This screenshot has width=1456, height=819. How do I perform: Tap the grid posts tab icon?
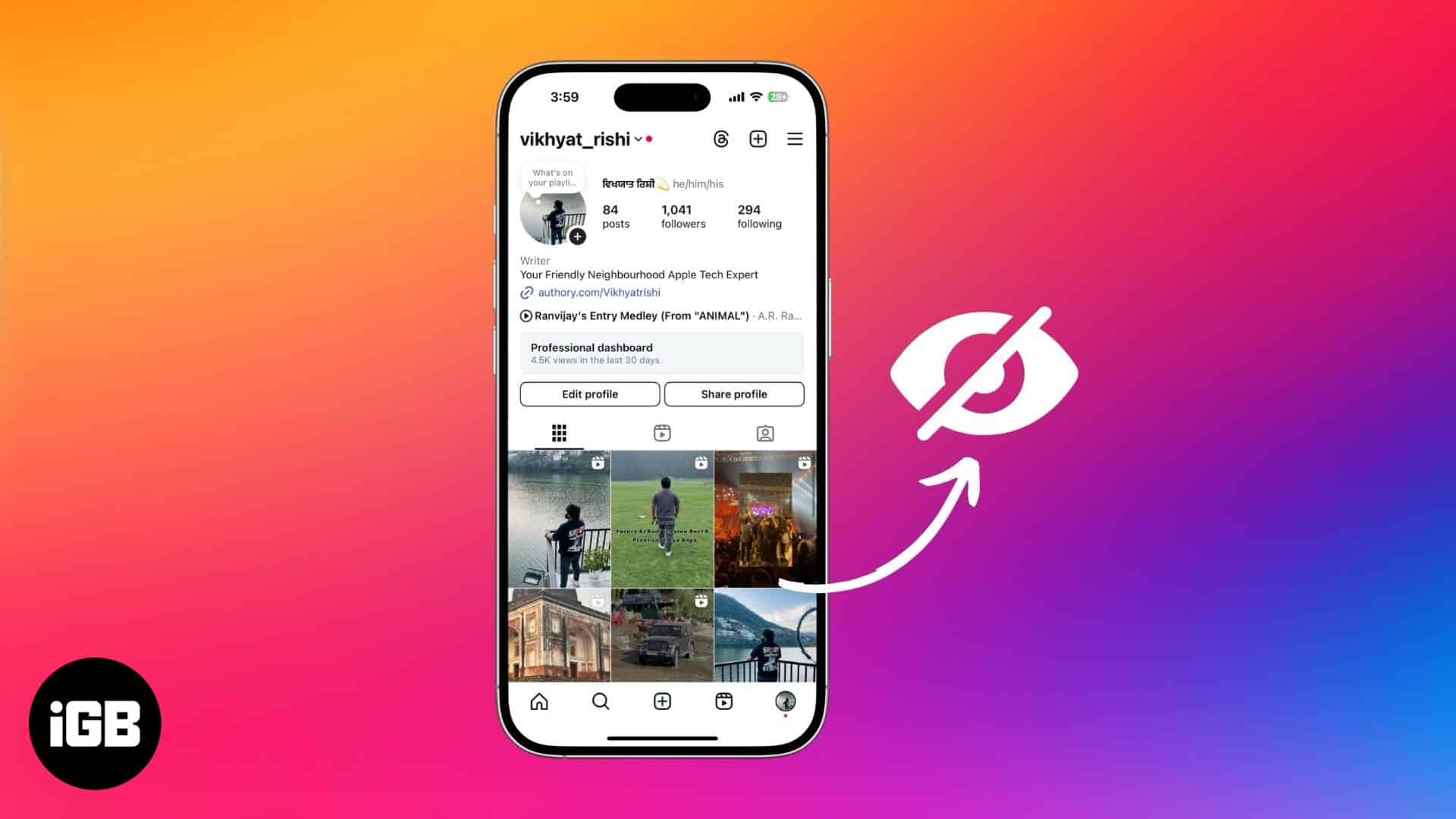click(559, 432)
